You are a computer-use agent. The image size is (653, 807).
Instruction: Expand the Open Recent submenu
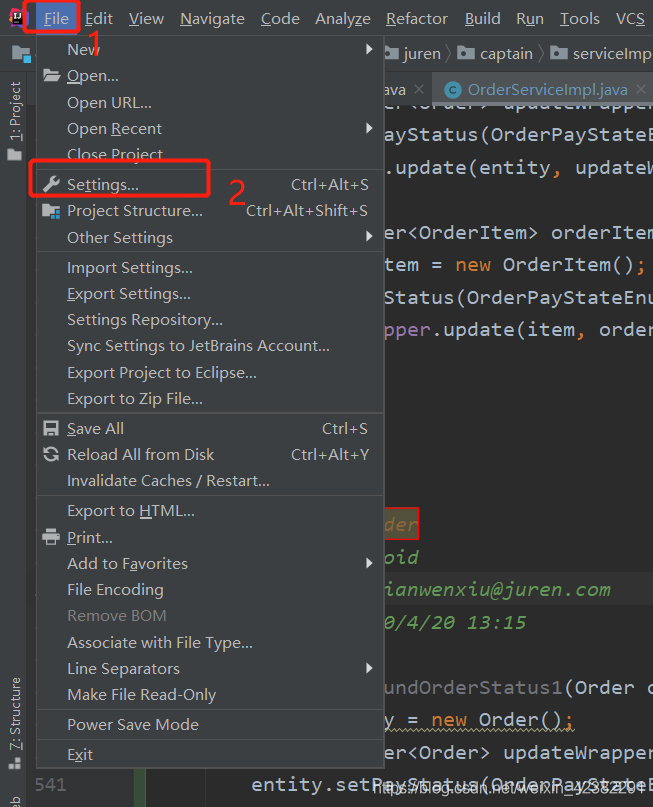pos(210,128)
